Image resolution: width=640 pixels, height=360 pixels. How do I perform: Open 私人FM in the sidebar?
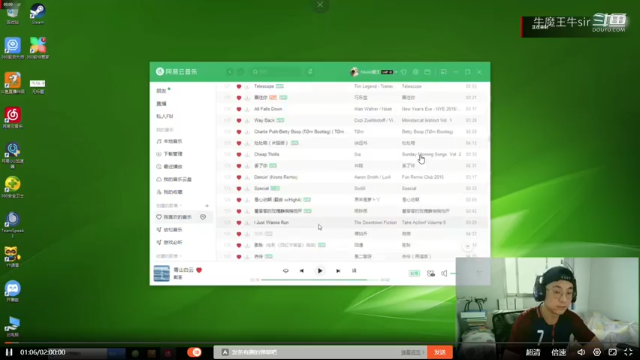pos(165,116)
